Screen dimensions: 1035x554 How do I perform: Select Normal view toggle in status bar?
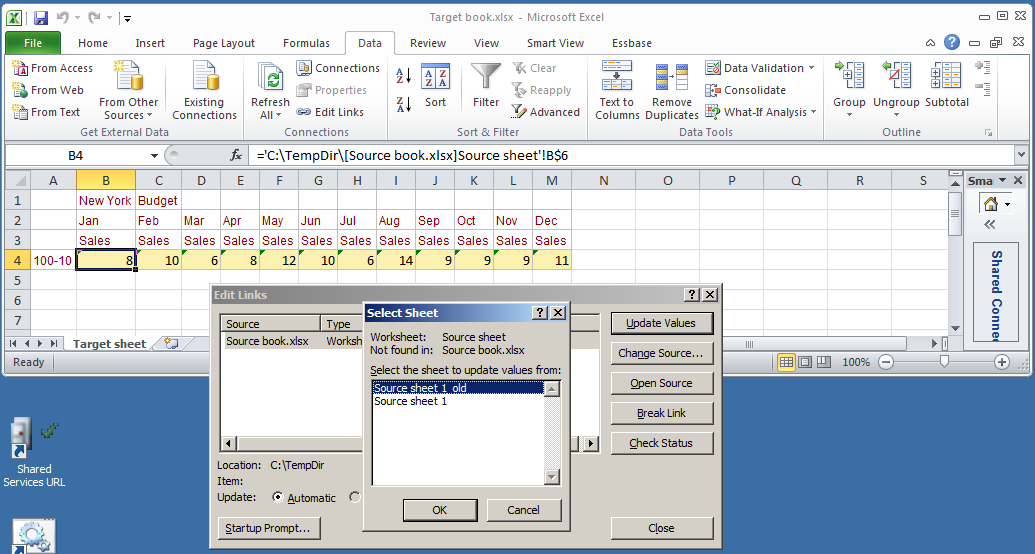[785, 362]
